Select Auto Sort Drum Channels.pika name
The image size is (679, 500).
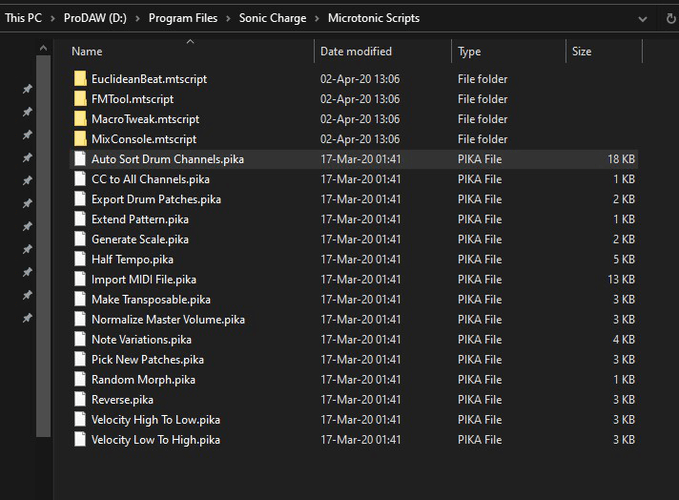167,159
